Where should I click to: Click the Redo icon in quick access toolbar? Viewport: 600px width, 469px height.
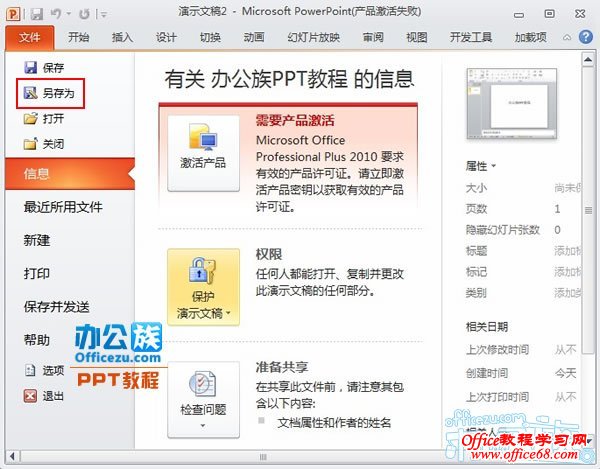point(84,15)
